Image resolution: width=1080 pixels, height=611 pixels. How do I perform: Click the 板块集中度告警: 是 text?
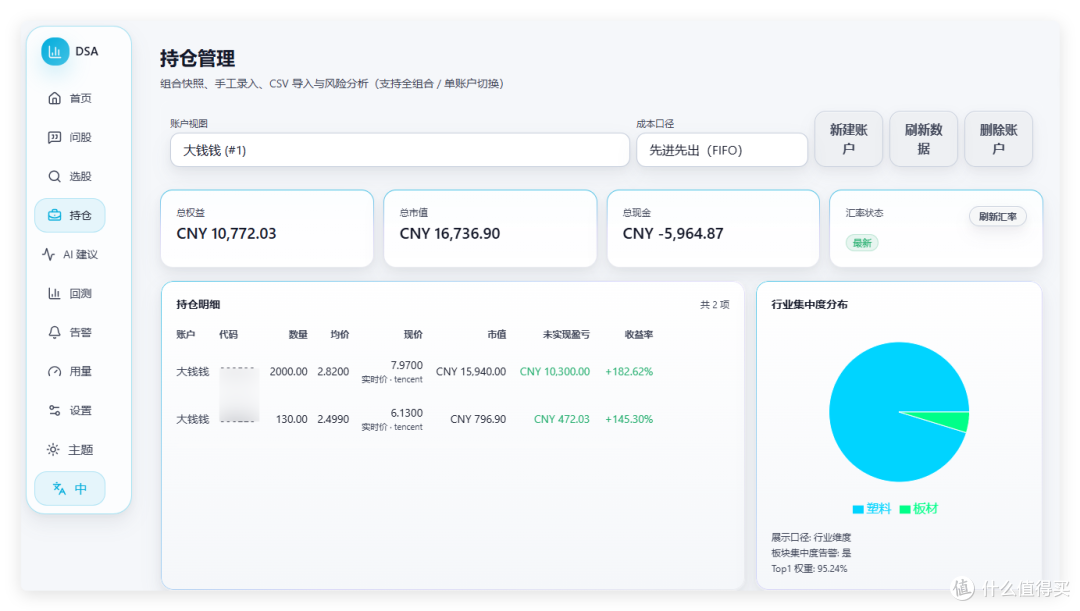(811, 553)
